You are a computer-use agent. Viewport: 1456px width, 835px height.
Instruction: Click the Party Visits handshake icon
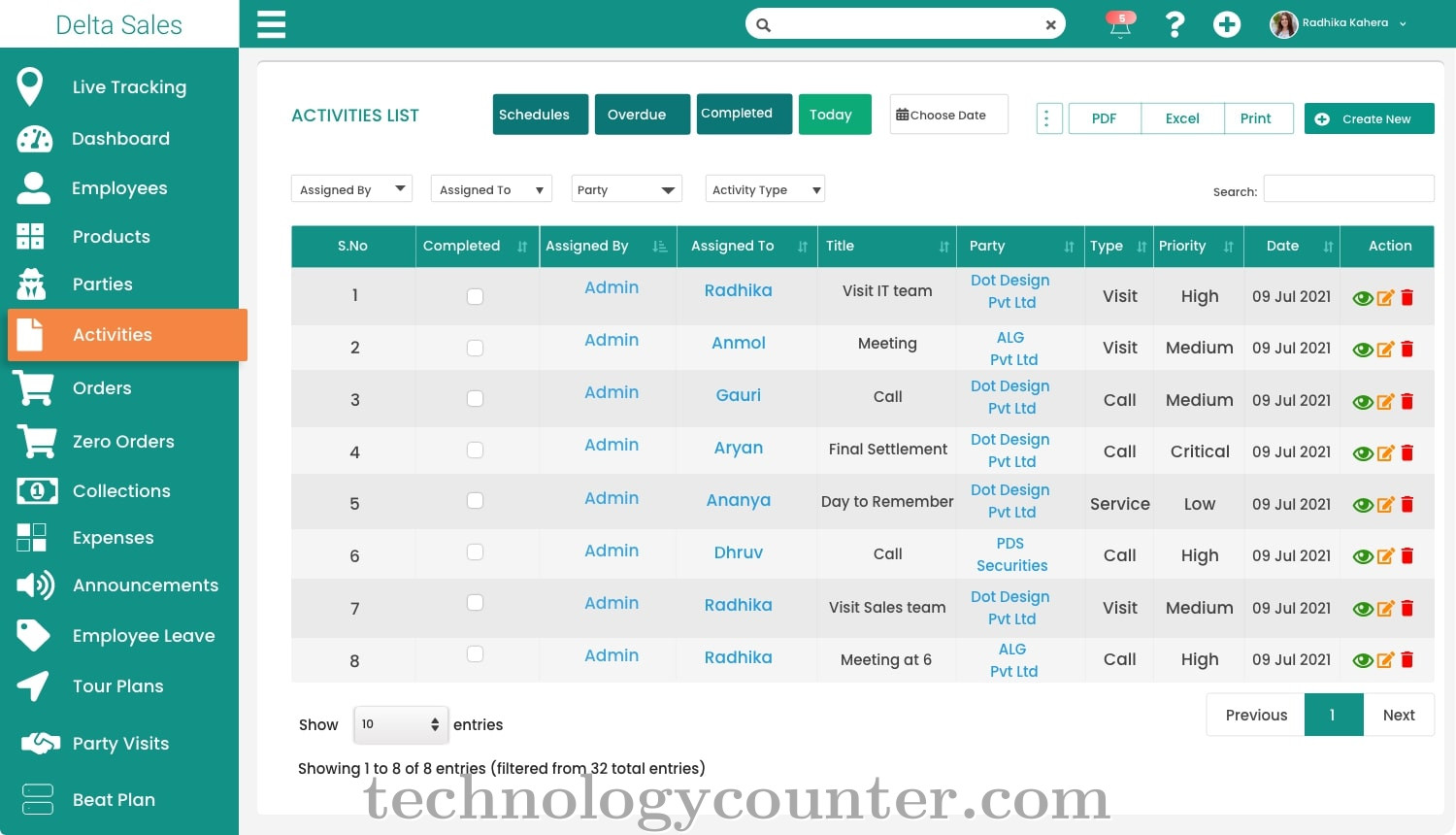tap(40, 743)
